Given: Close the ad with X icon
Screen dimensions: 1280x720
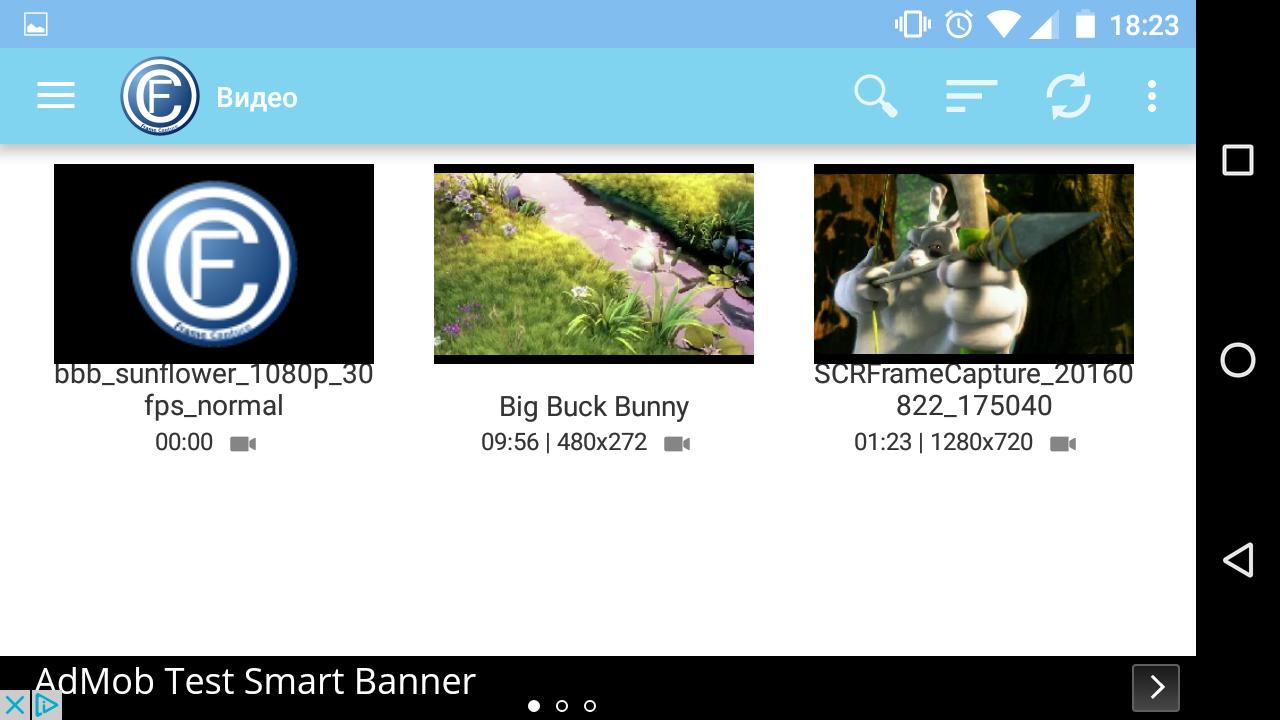Looking at the screenshot, I should [x=14, y=705].
